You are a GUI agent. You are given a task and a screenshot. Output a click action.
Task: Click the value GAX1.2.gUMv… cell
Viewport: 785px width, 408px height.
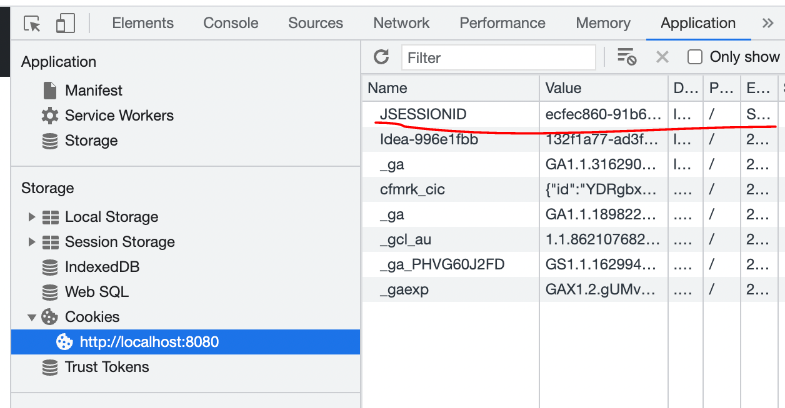pos(603,289)
